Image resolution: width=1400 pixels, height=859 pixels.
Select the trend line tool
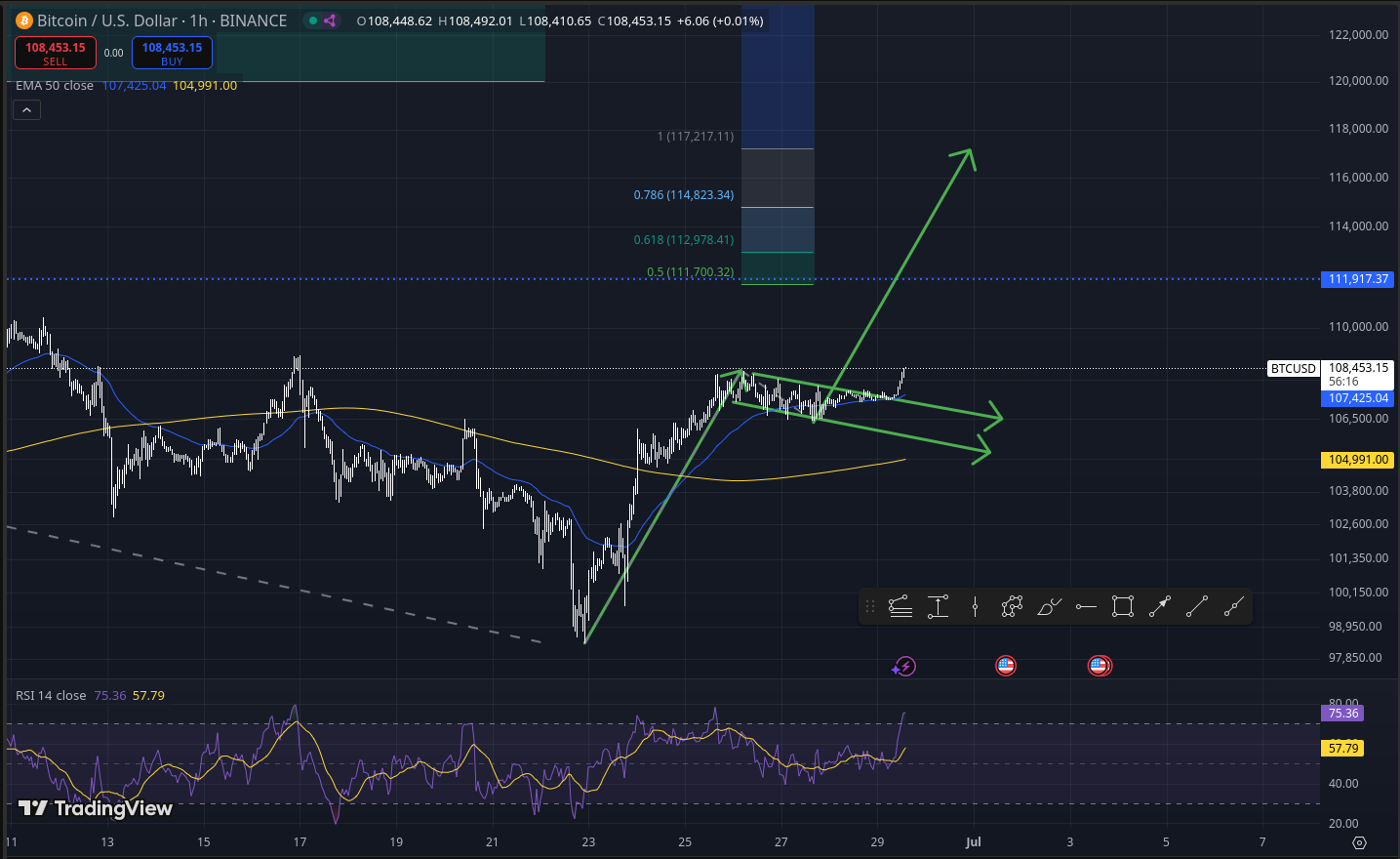(x=1197, y=607)
